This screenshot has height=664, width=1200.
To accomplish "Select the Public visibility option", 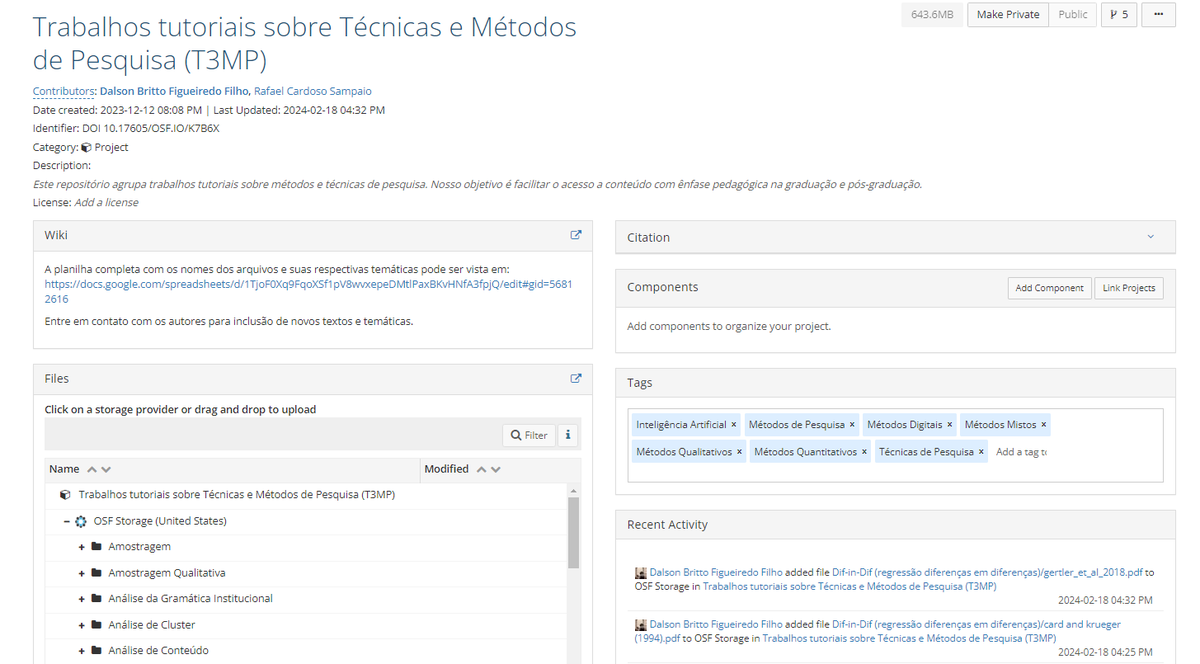I will 1073,15.
